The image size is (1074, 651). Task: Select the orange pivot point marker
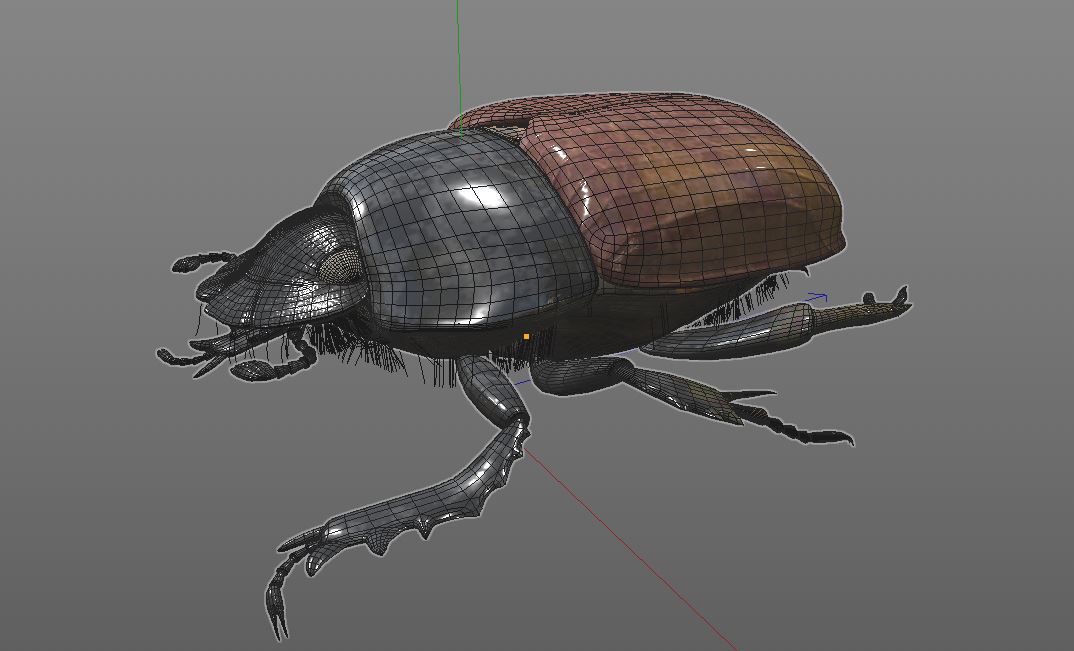click(x=526, y=336)
